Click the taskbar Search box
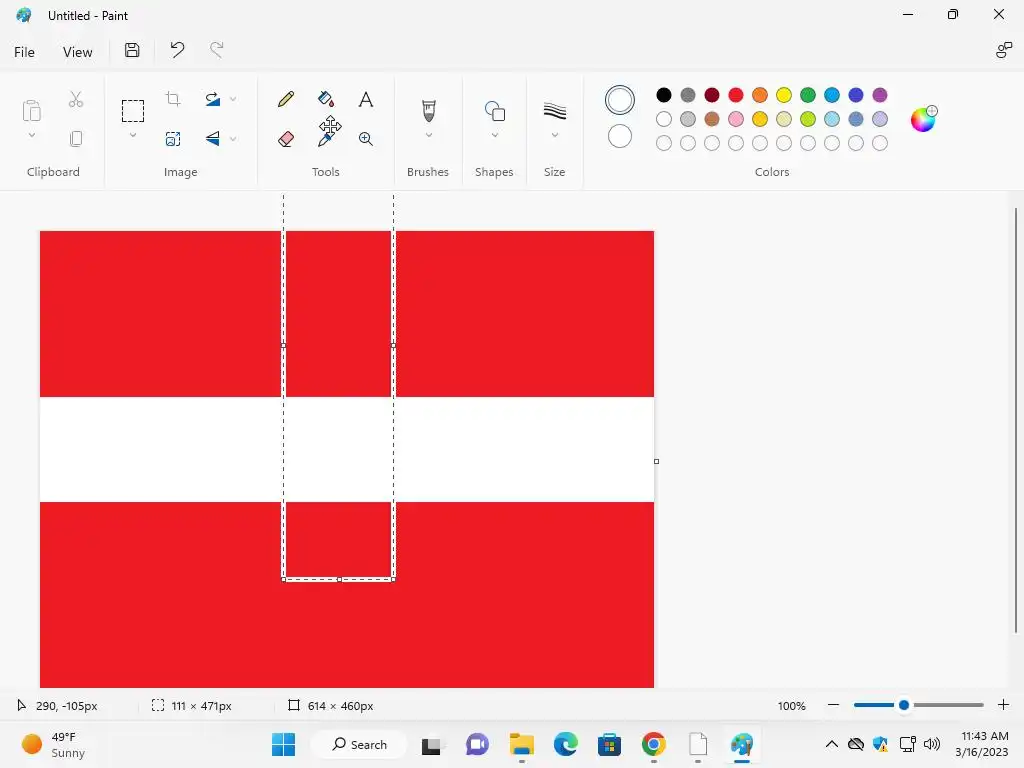This screenshot has width=1024, height=768. click(359, 744)
